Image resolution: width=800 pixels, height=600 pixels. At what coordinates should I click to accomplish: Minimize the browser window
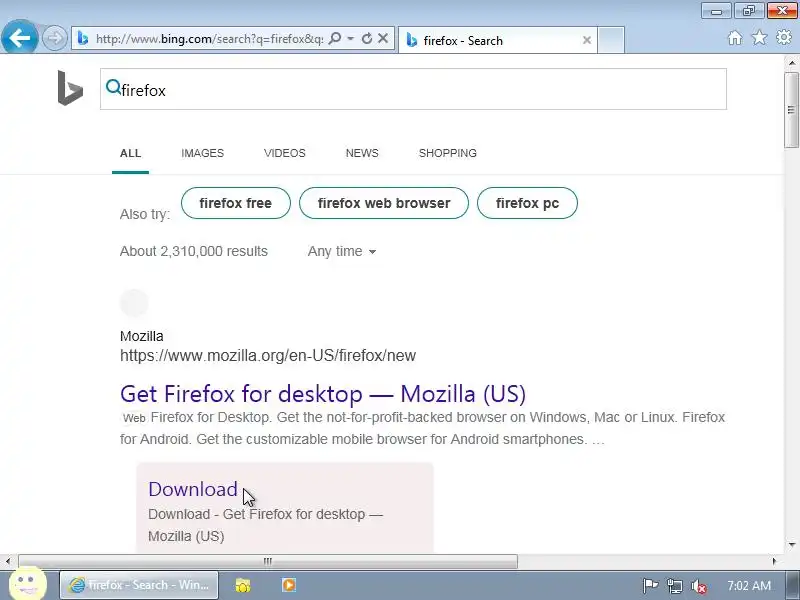click(x=717, y=10)
